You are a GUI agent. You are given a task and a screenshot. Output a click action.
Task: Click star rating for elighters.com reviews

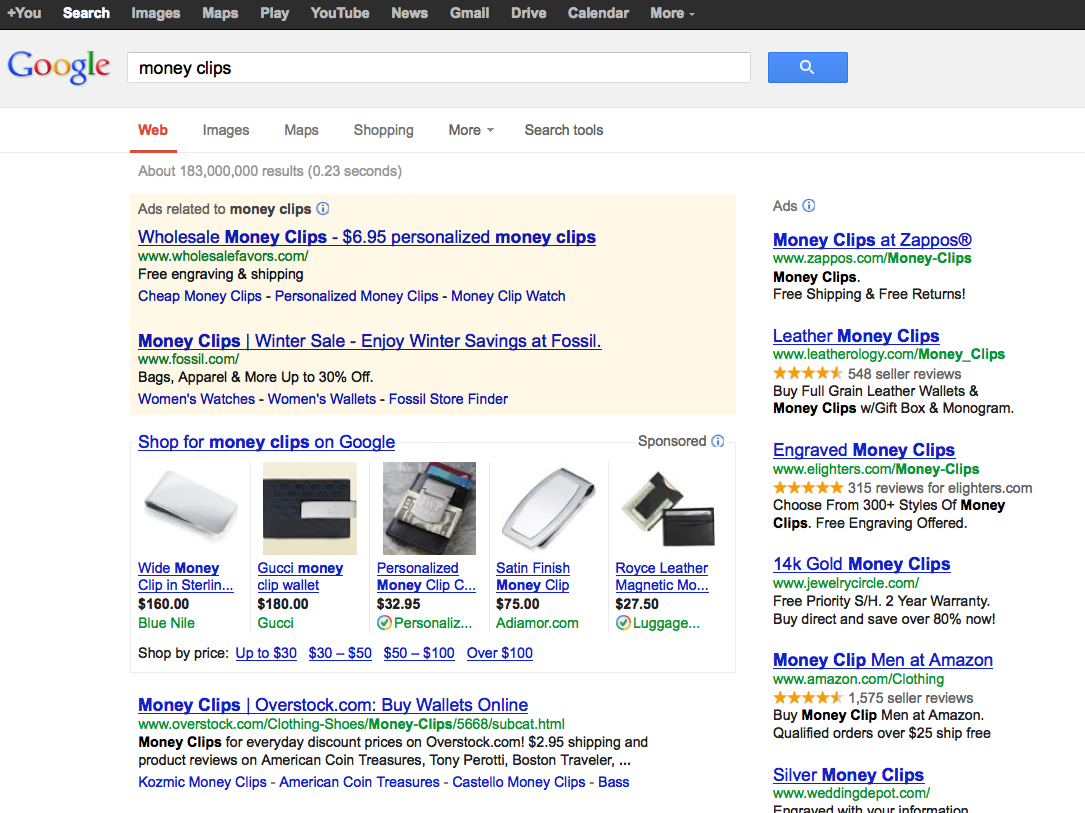click(808, 488)
